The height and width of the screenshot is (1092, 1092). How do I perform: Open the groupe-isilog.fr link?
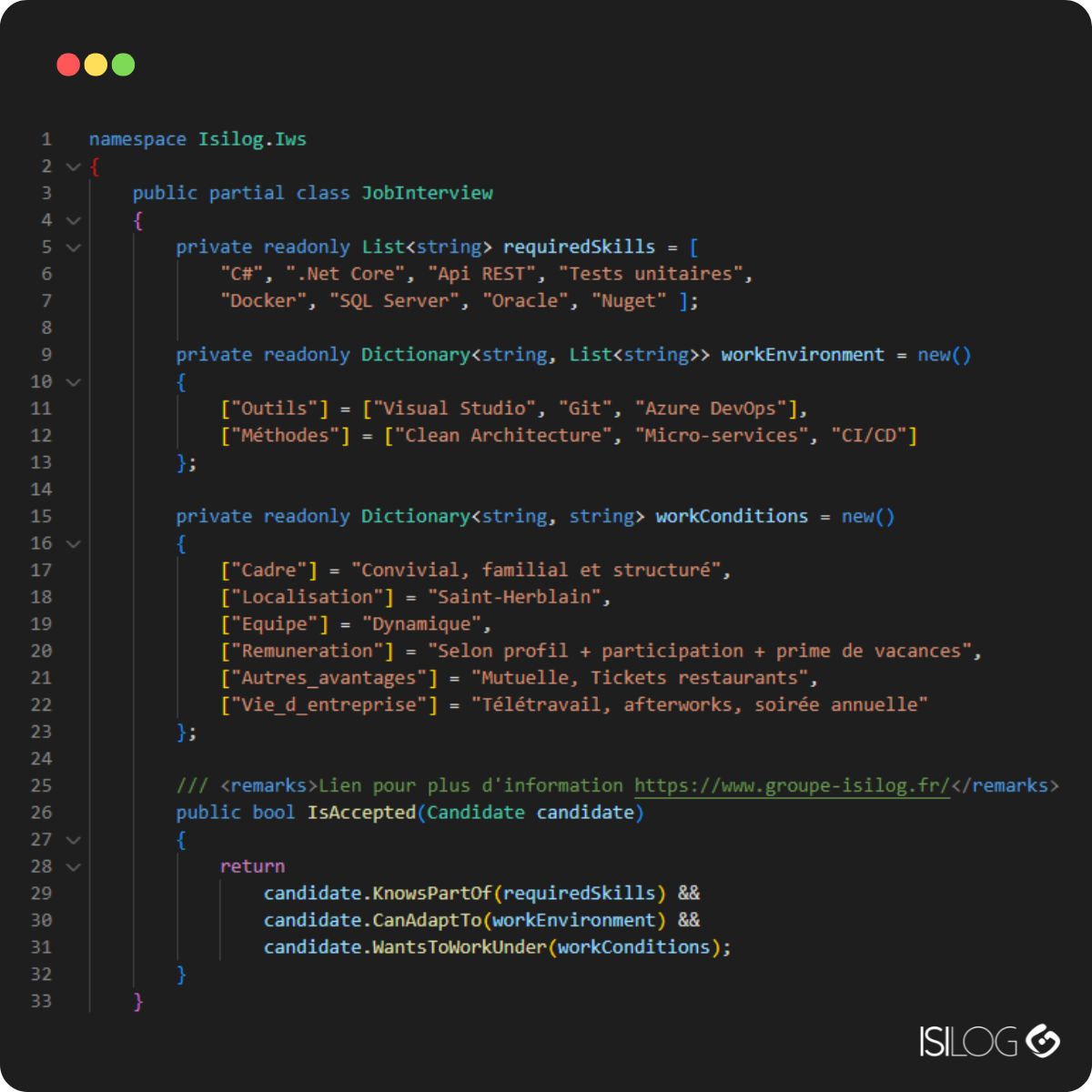point(792,785)
